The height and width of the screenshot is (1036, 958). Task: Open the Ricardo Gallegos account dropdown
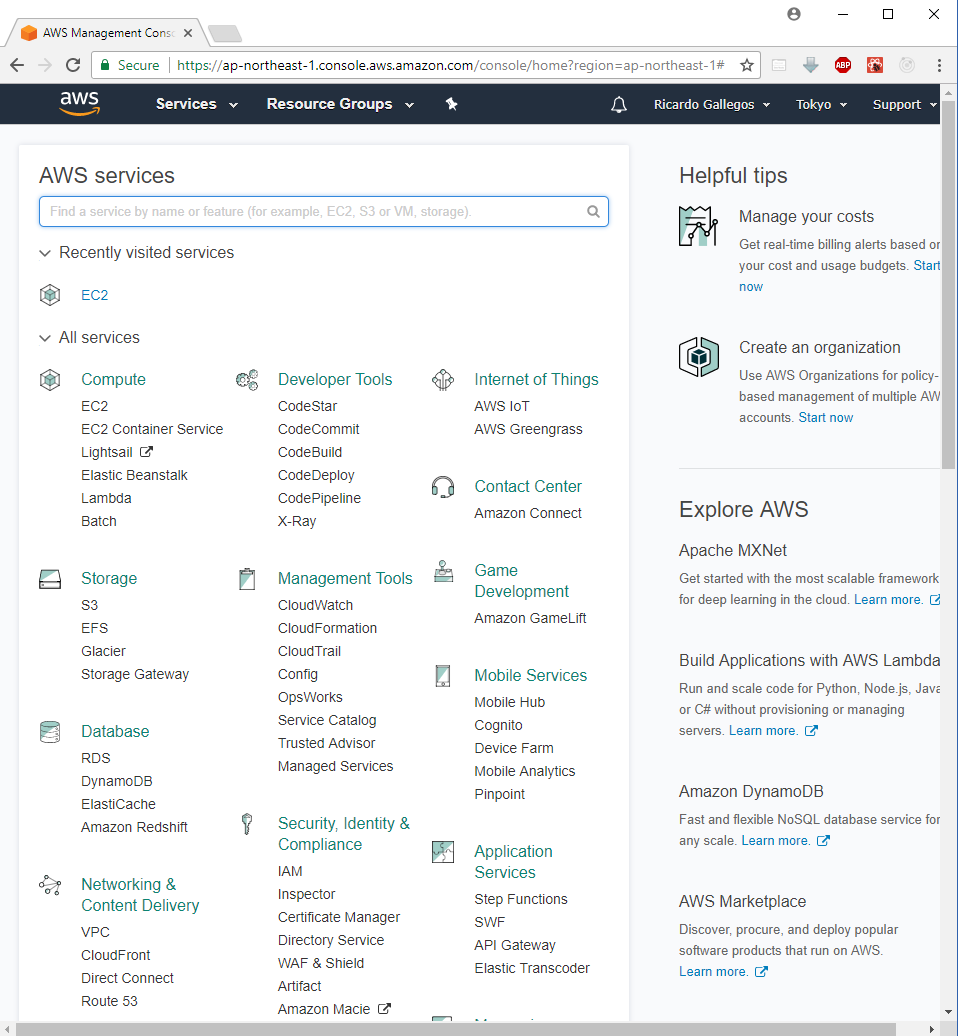tap(712, 104)
